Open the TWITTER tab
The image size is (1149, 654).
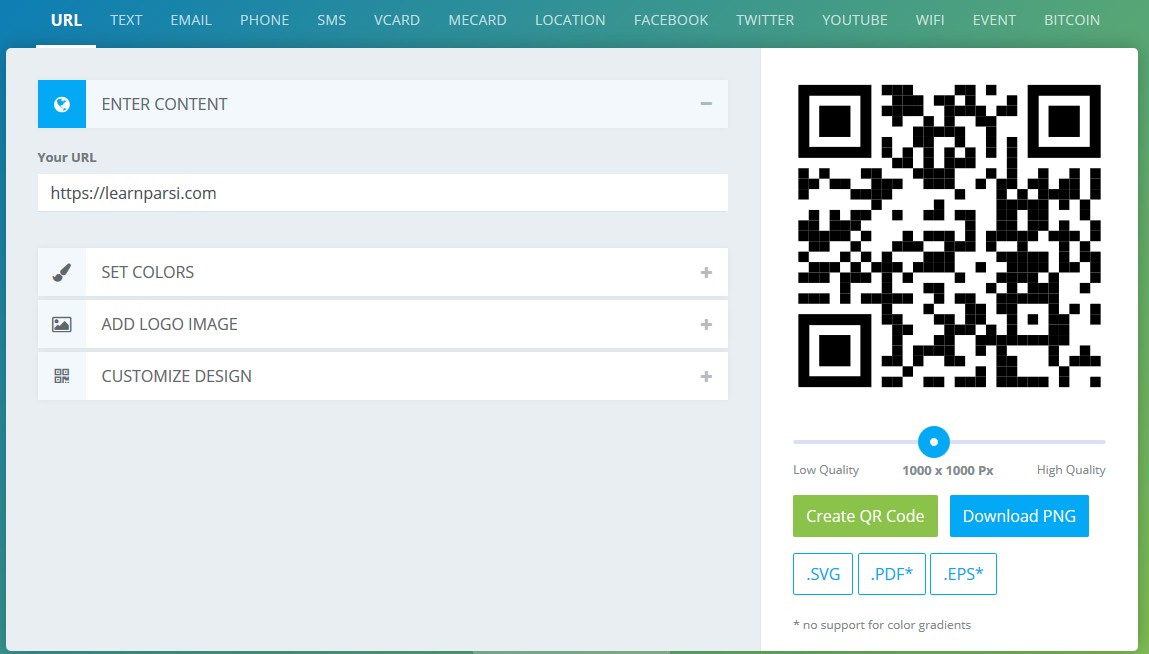(765, 21)
